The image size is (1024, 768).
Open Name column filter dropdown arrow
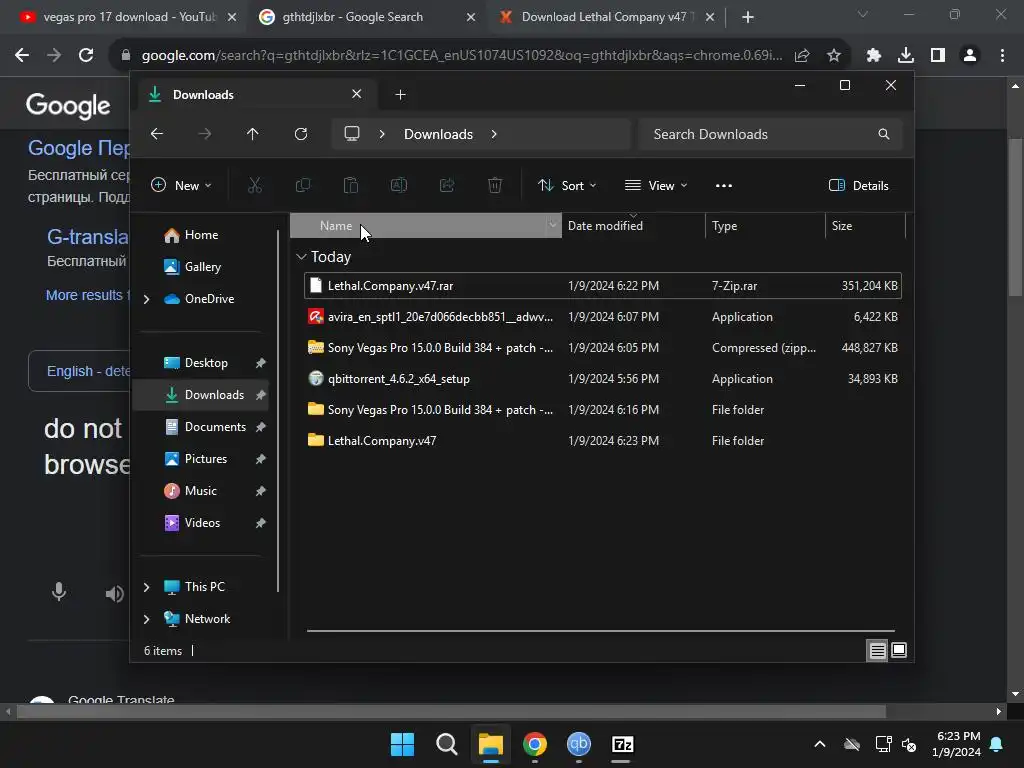(x=552, y=225)
